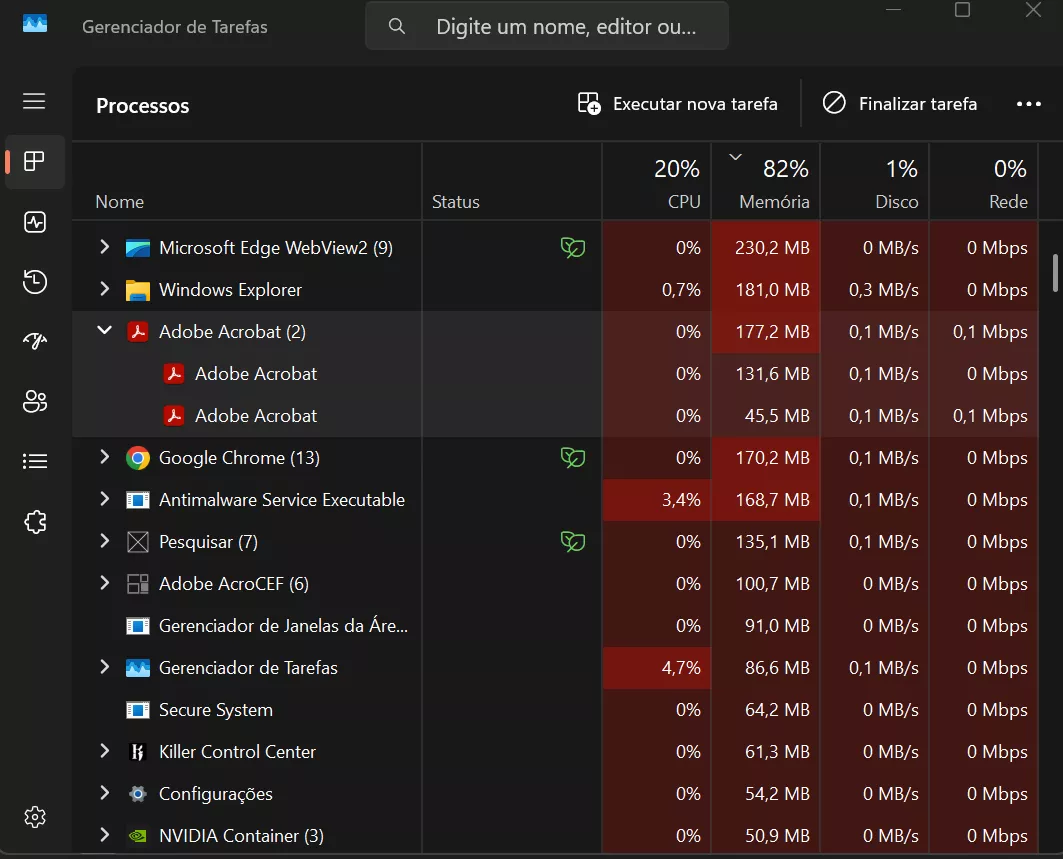
Task: Open the Users page in sidebar
Action: (35, 402)
